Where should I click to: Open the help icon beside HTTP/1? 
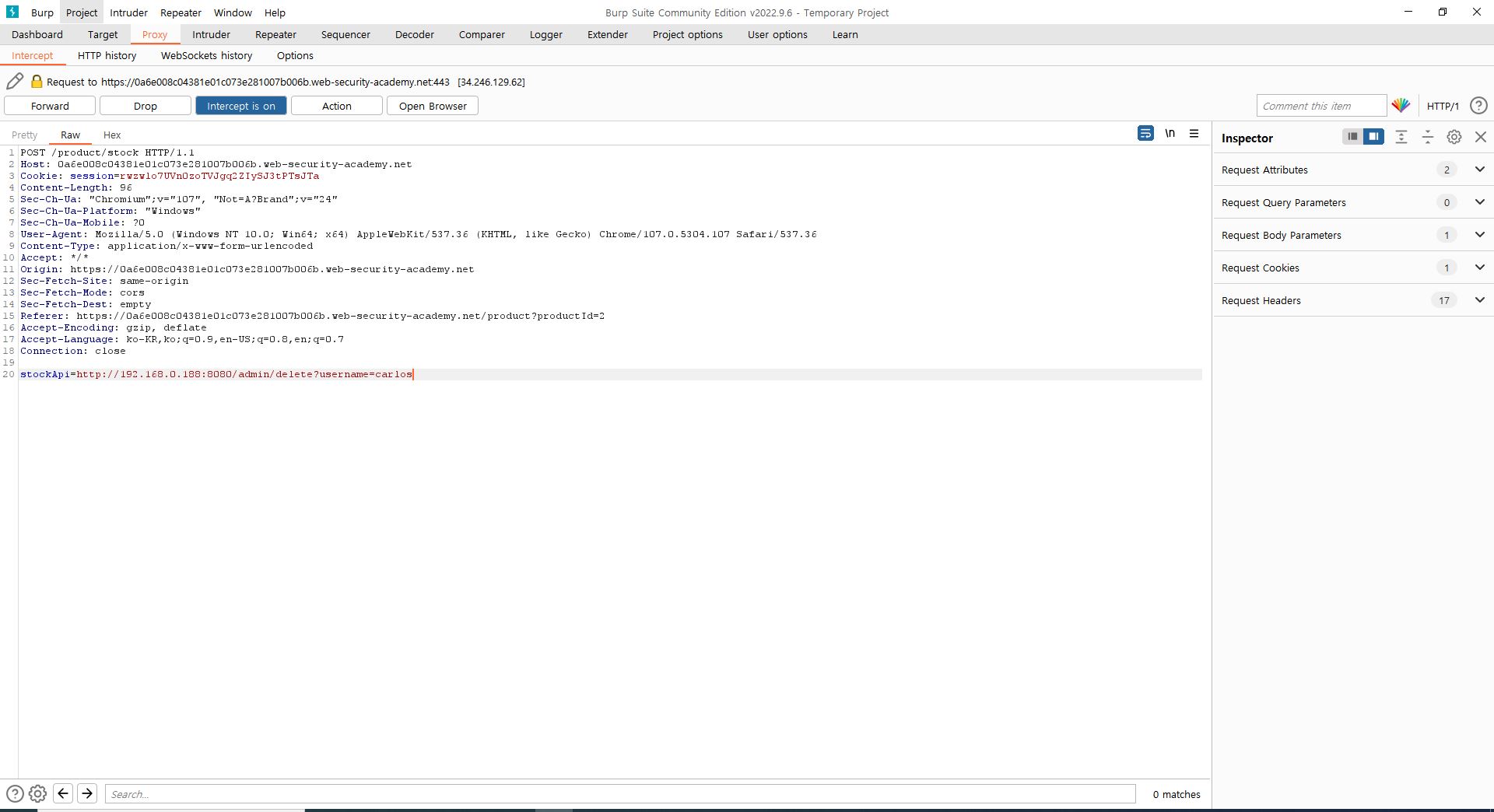pos(1478,106)
